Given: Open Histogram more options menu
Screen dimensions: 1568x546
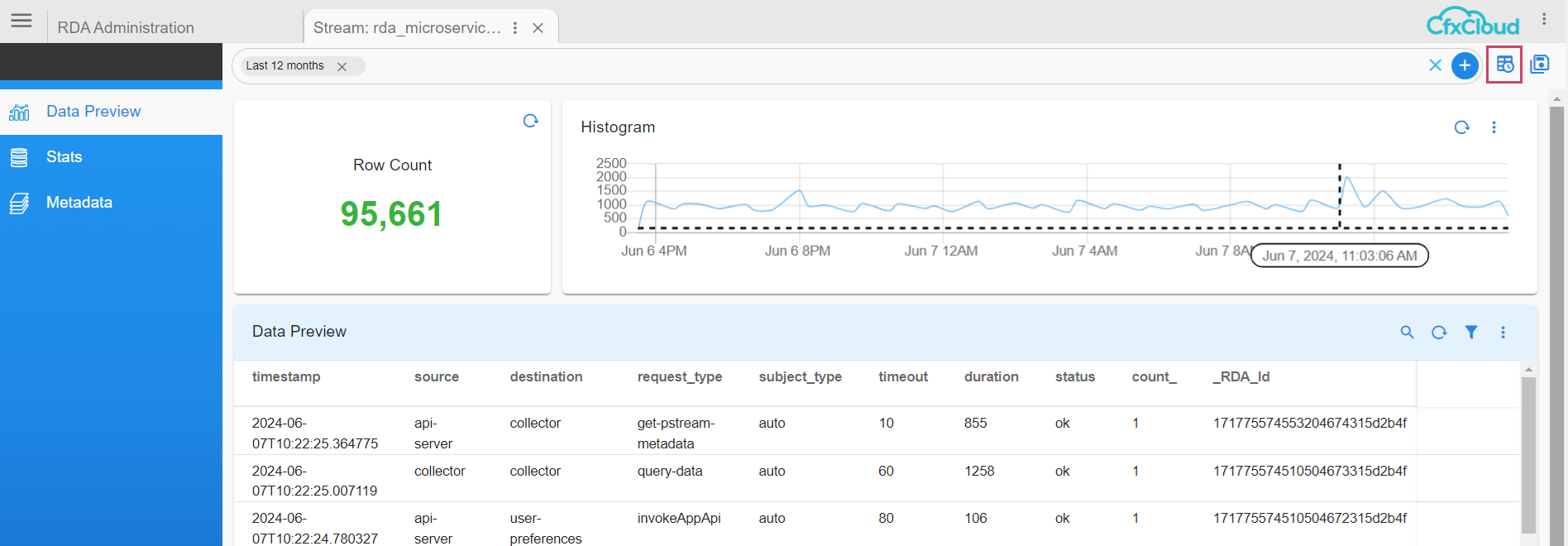Looking at the screenshot, I should click(1494, 127).
